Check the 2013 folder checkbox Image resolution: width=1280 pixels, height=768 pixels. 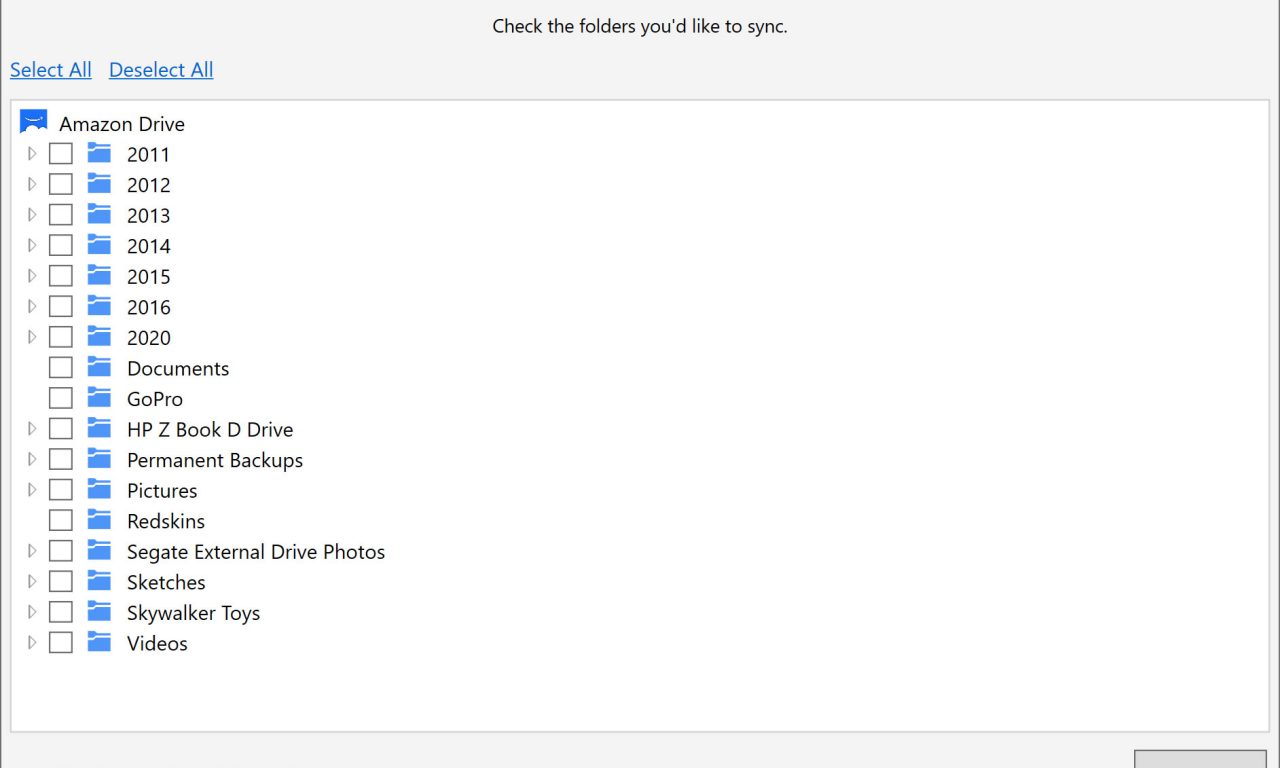(61, 215)
